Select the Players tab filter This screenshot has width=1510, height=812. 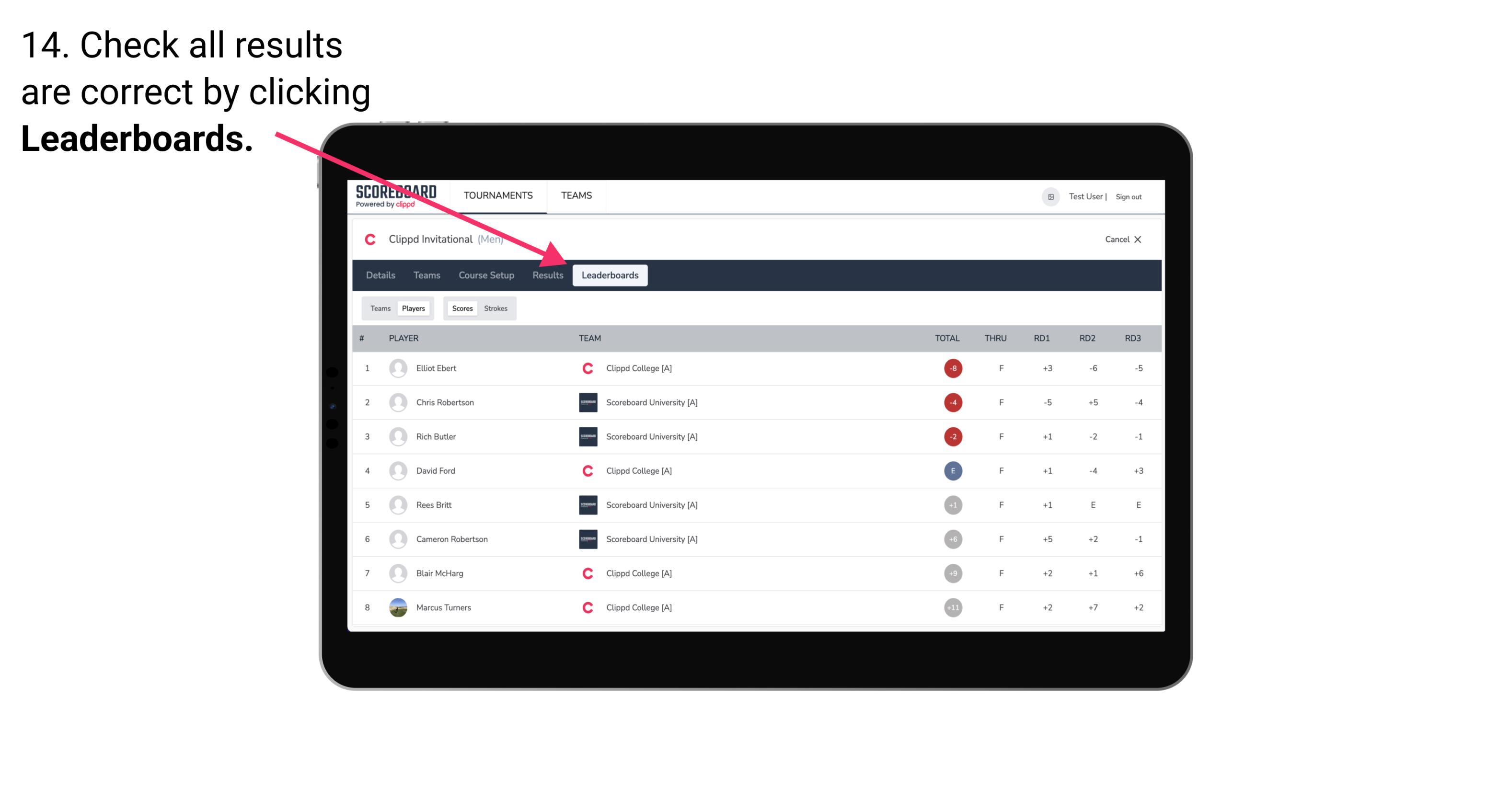coord(413,308)
